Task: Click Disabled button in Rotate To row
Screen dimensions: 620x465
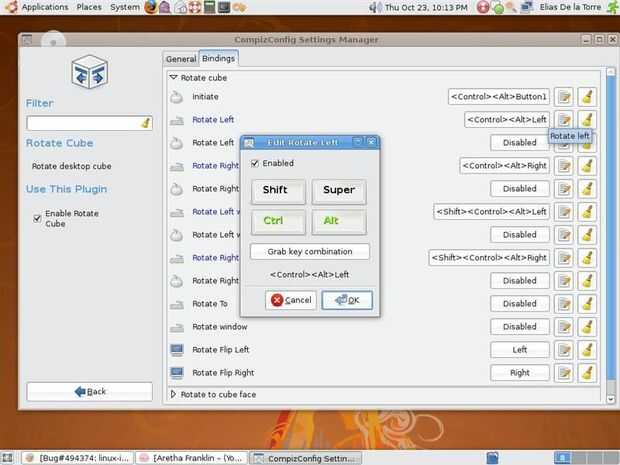Action: (520, 304)
